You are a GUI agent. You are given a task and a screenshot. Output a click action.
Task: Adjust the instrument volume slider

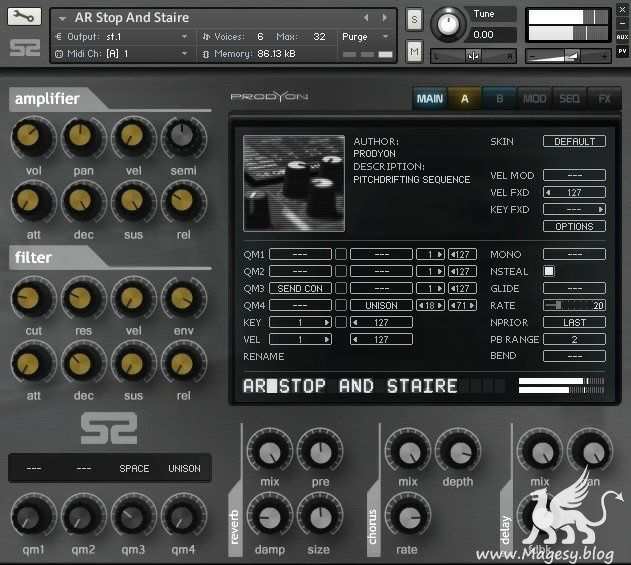pos(567,56)
